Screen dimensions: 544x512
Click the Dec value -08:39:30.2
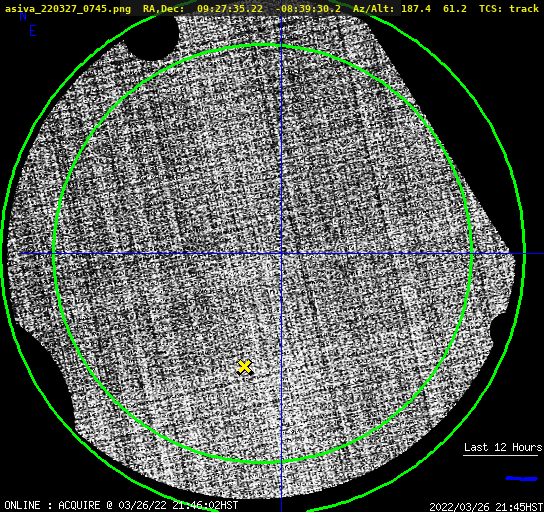click(308, 9)
